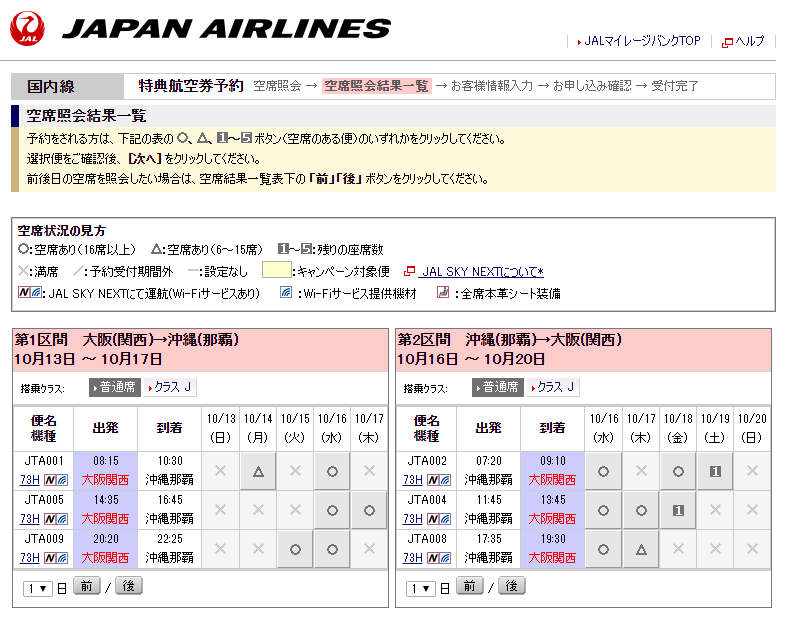Click the 08:15 大阪関西 departure cell

pos(106,471)
